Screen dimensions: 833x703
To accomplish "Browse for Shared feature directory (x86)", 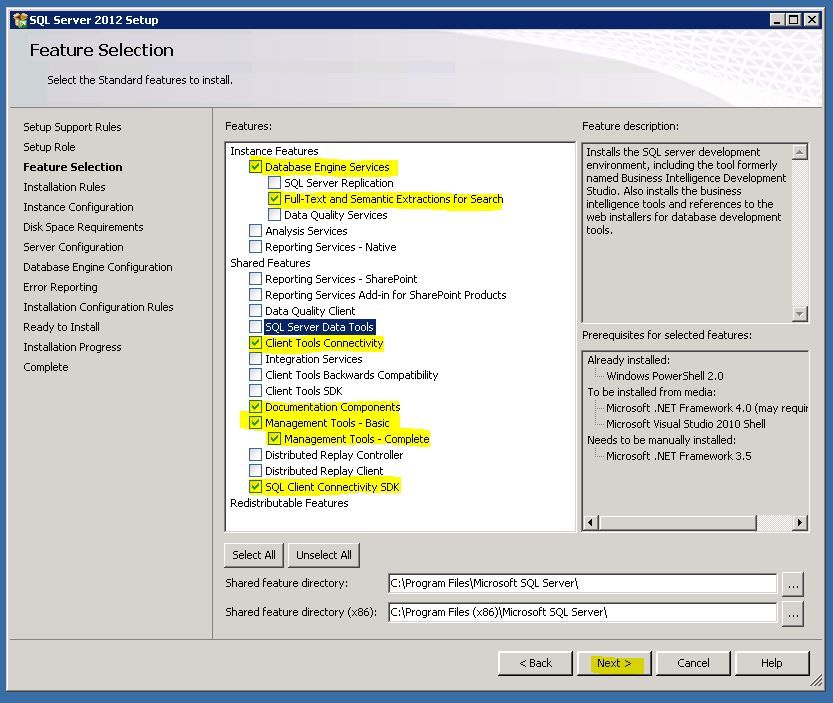I will [x=793, y=614].
